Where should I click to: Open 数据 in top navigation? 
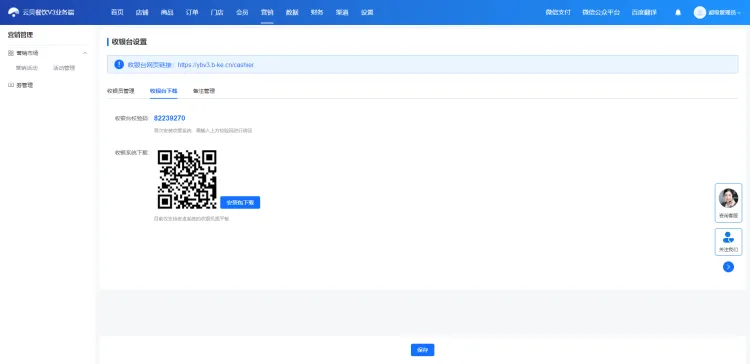[x=292, y=12]
